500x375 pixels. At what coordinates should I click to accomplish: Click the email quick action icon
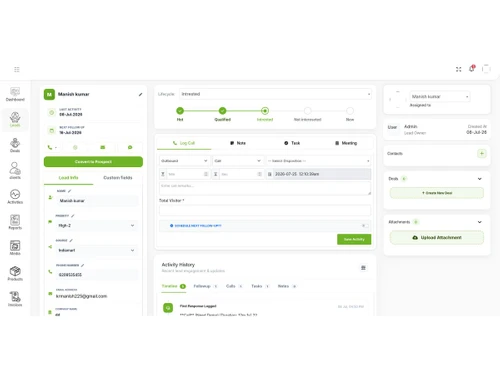[103, 147]
